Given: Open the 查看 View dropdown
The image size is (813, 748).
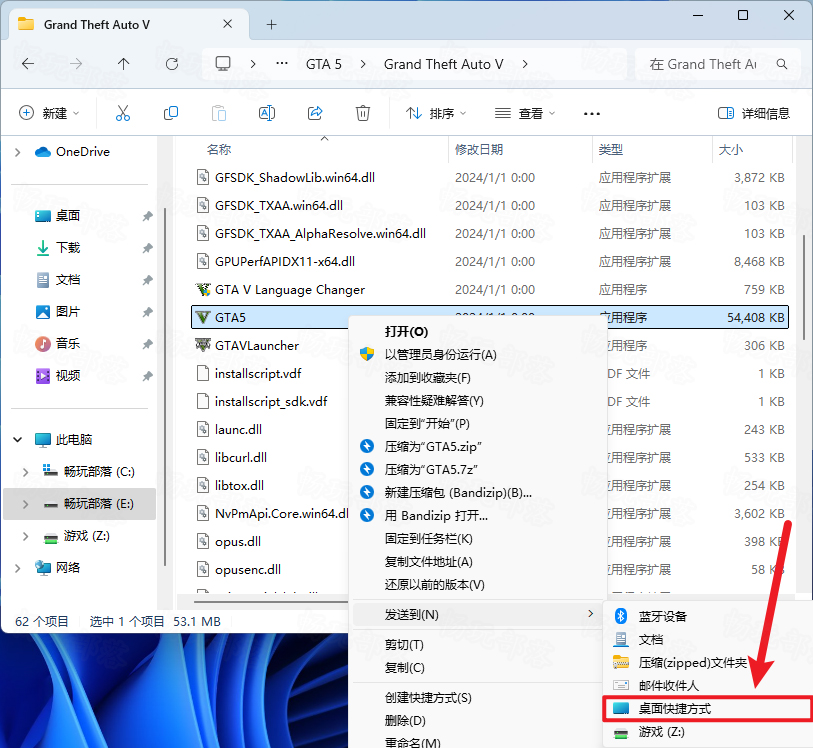Looking at the screenshot, I should [524, 113].
